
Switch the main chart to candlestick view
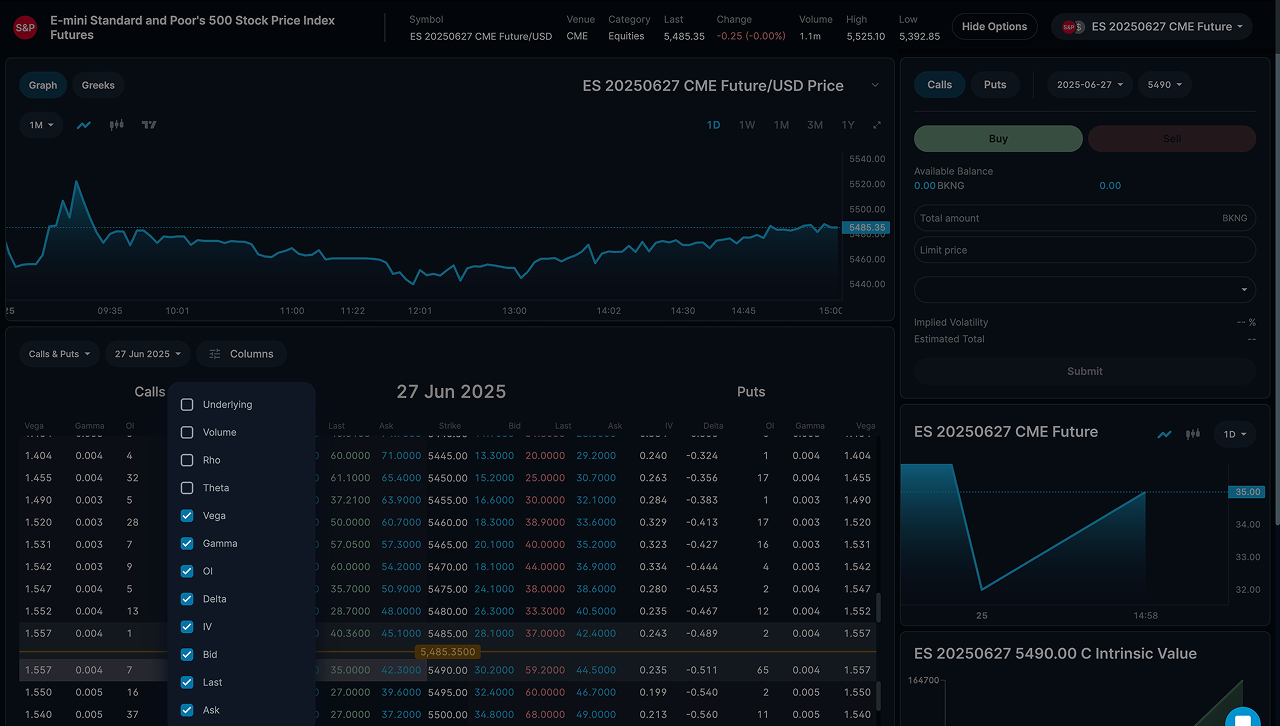116,125
